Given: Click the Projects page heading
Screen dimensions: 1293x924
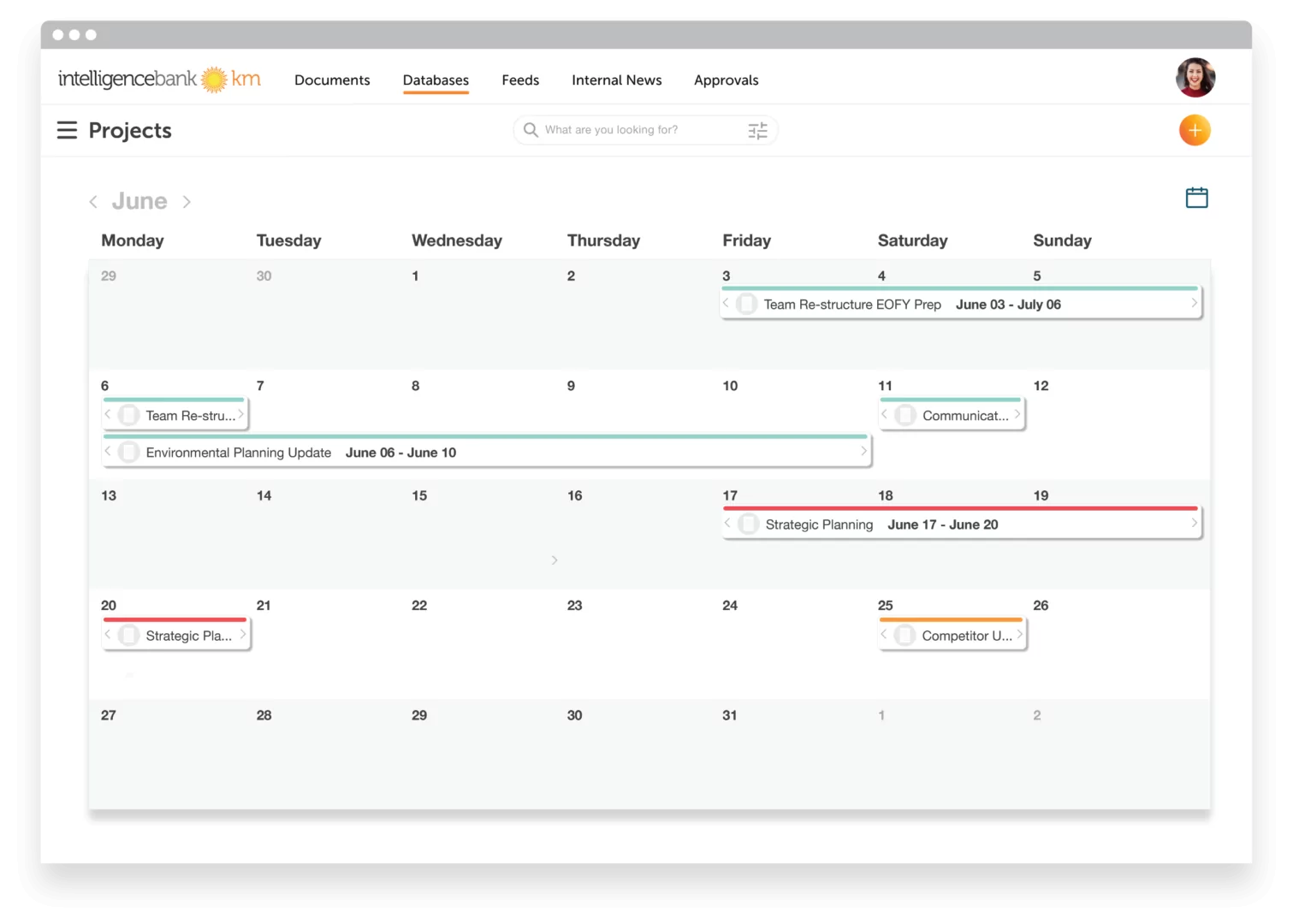Looking at the screenshot, I should coord(130,130).
